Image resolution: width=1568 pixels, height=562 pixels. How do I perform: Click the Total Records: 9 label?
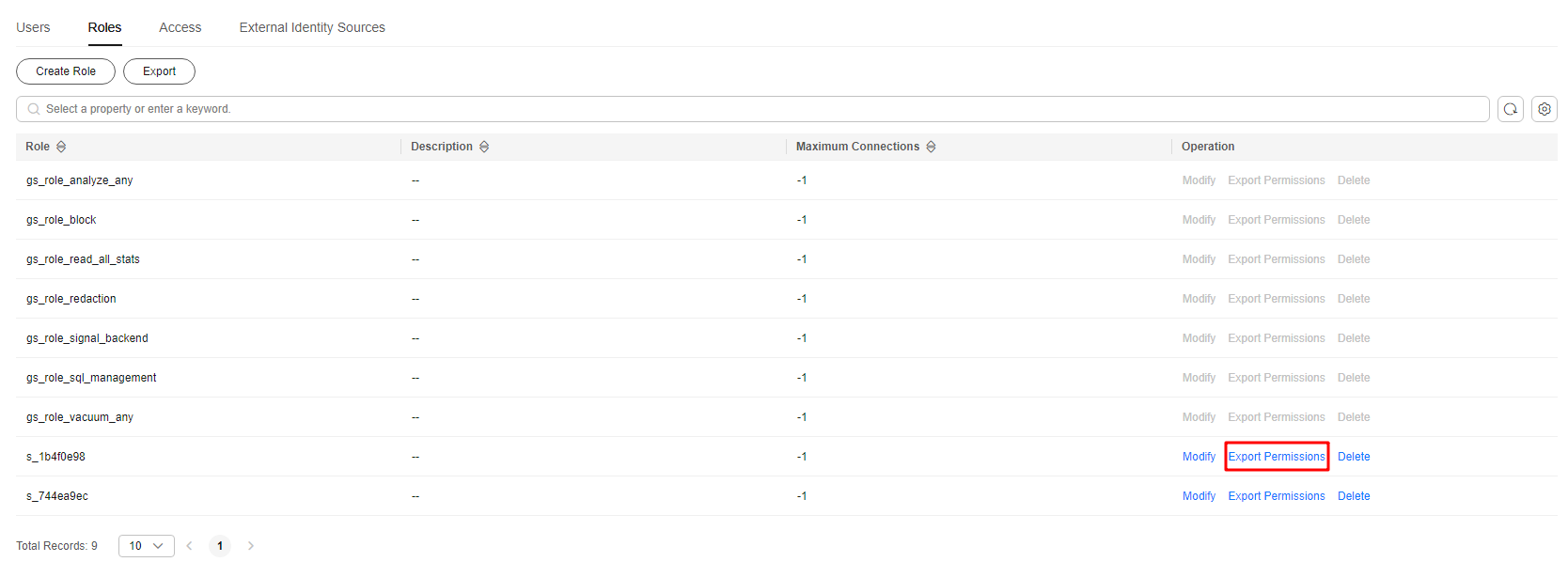[x=56, y=546]
